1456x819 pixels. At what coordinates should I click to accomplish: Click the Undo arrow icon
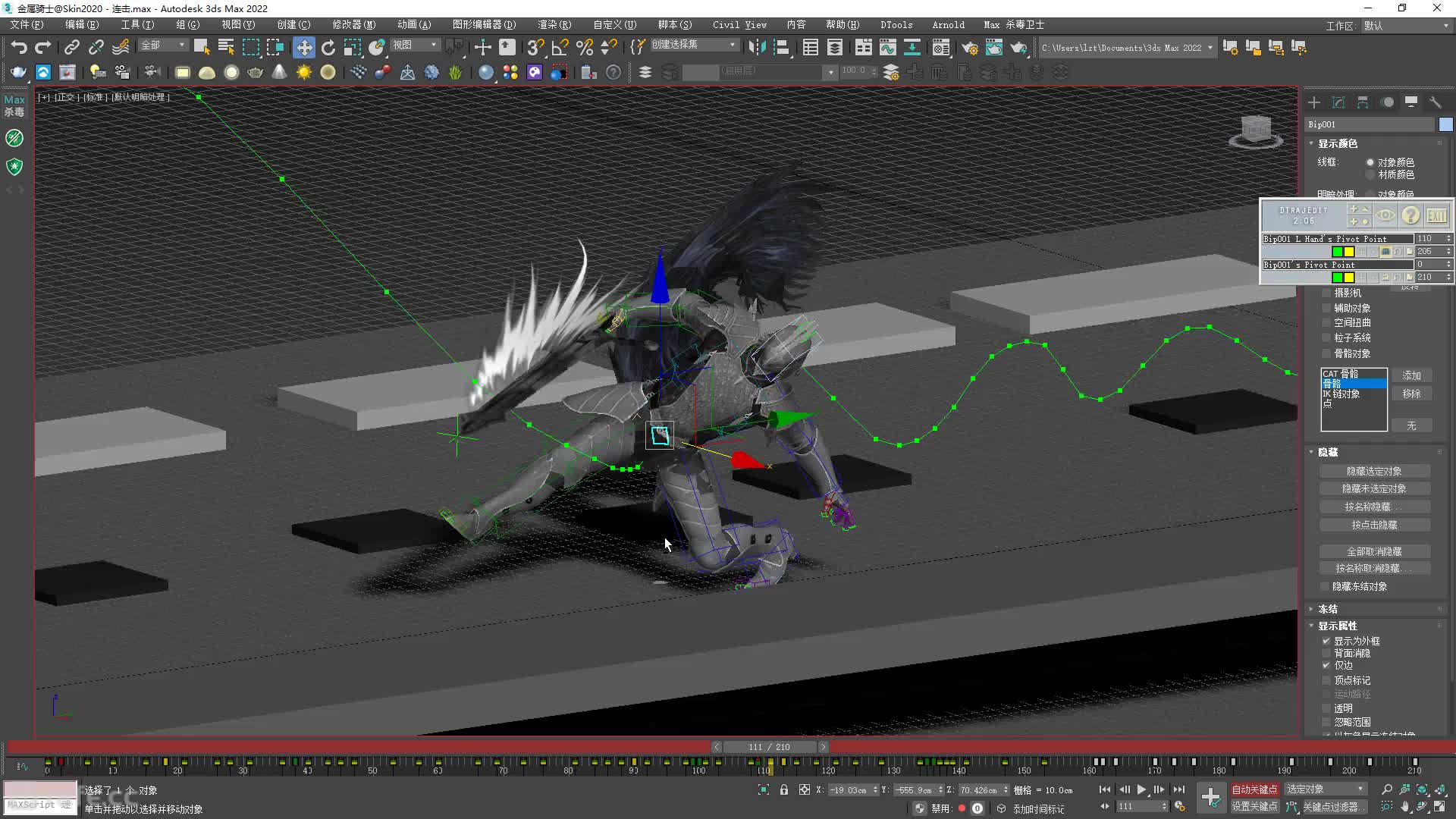pos(19,47)
